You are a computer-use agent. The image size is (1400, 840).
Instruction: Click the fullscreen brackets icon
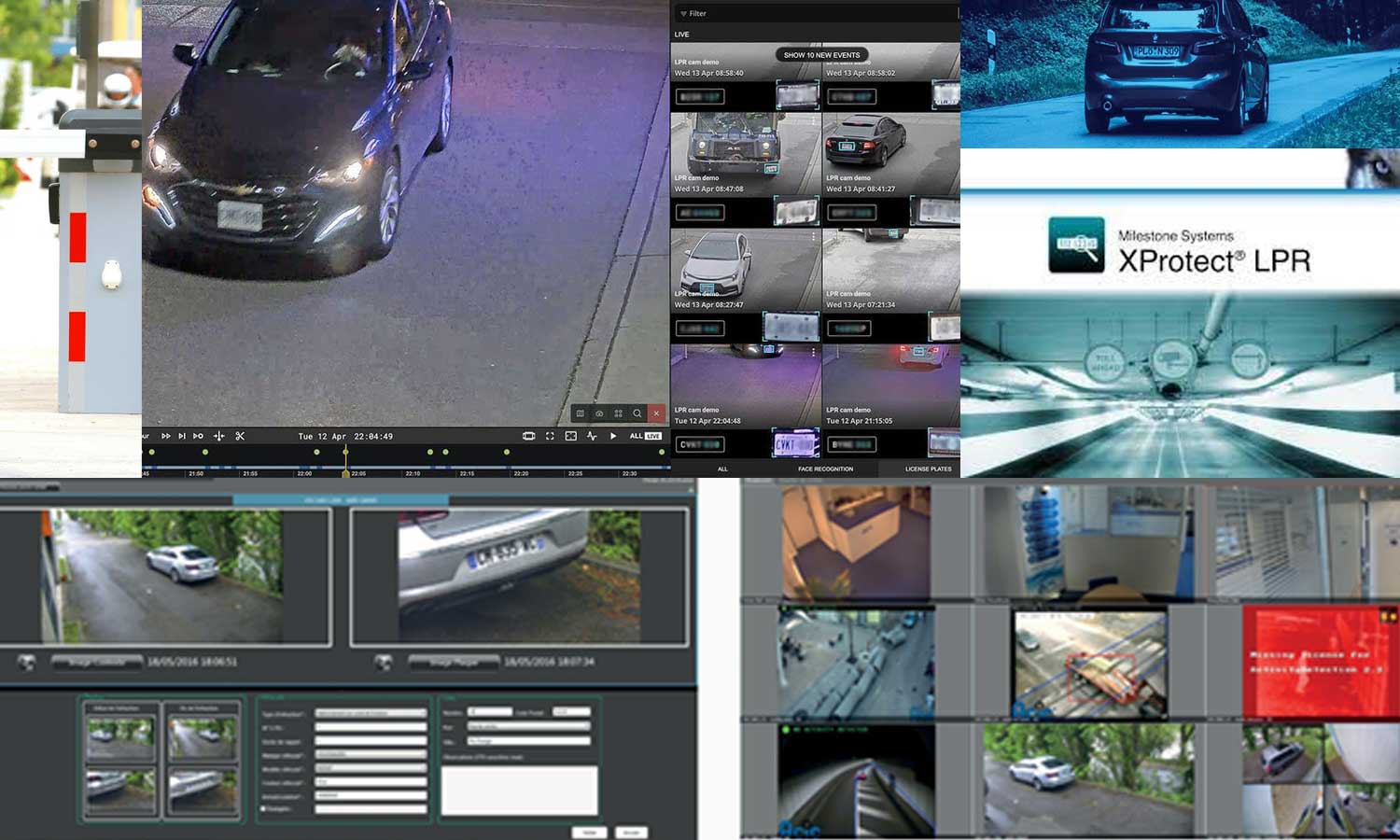(x=550, y=436)
